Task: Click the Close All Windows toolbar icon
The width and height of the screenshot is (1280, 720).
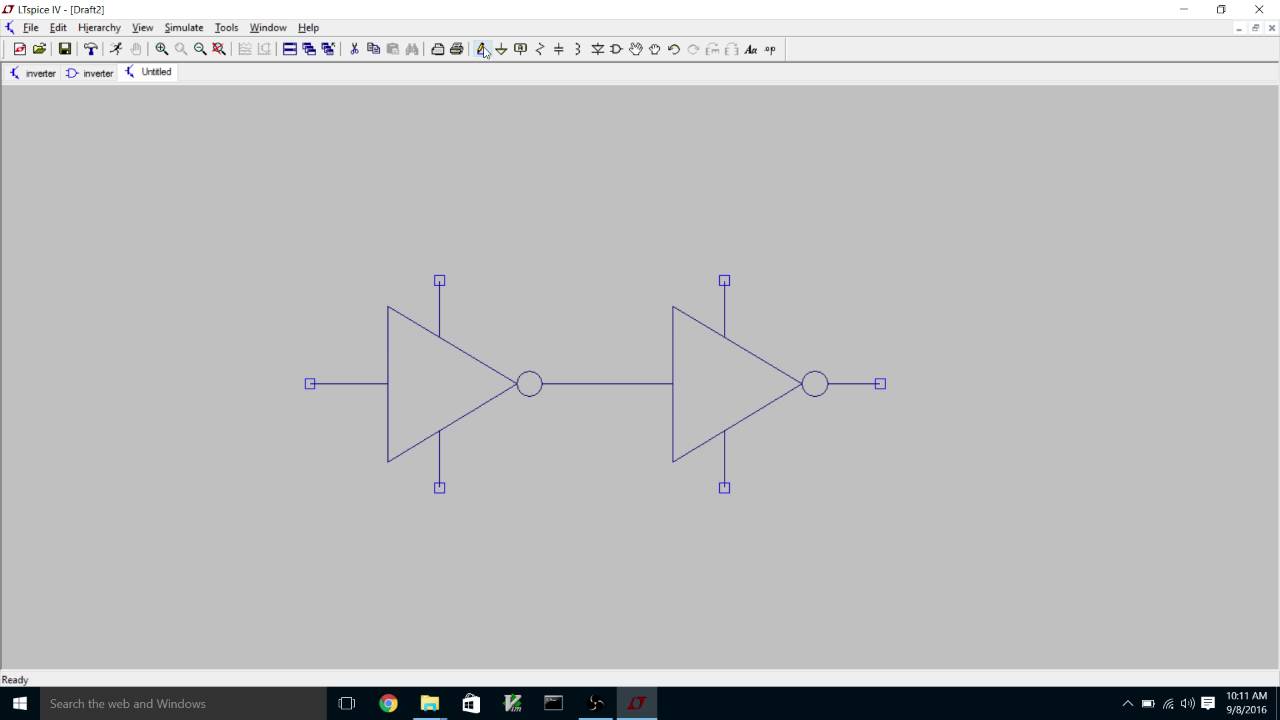Action: click(328, 49)
